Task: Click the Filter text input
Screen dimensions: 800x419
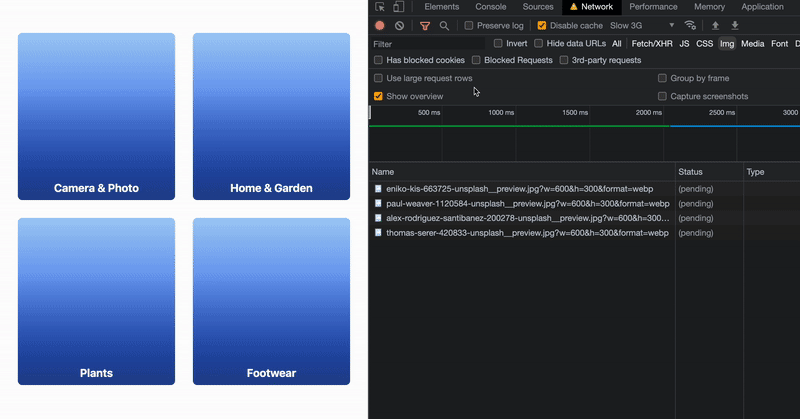Action: tap(428, 44)
